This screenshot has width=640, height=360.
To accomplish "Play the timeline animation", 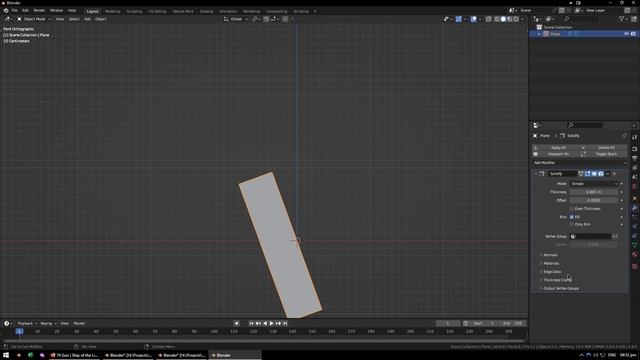I will coord(271,324).
